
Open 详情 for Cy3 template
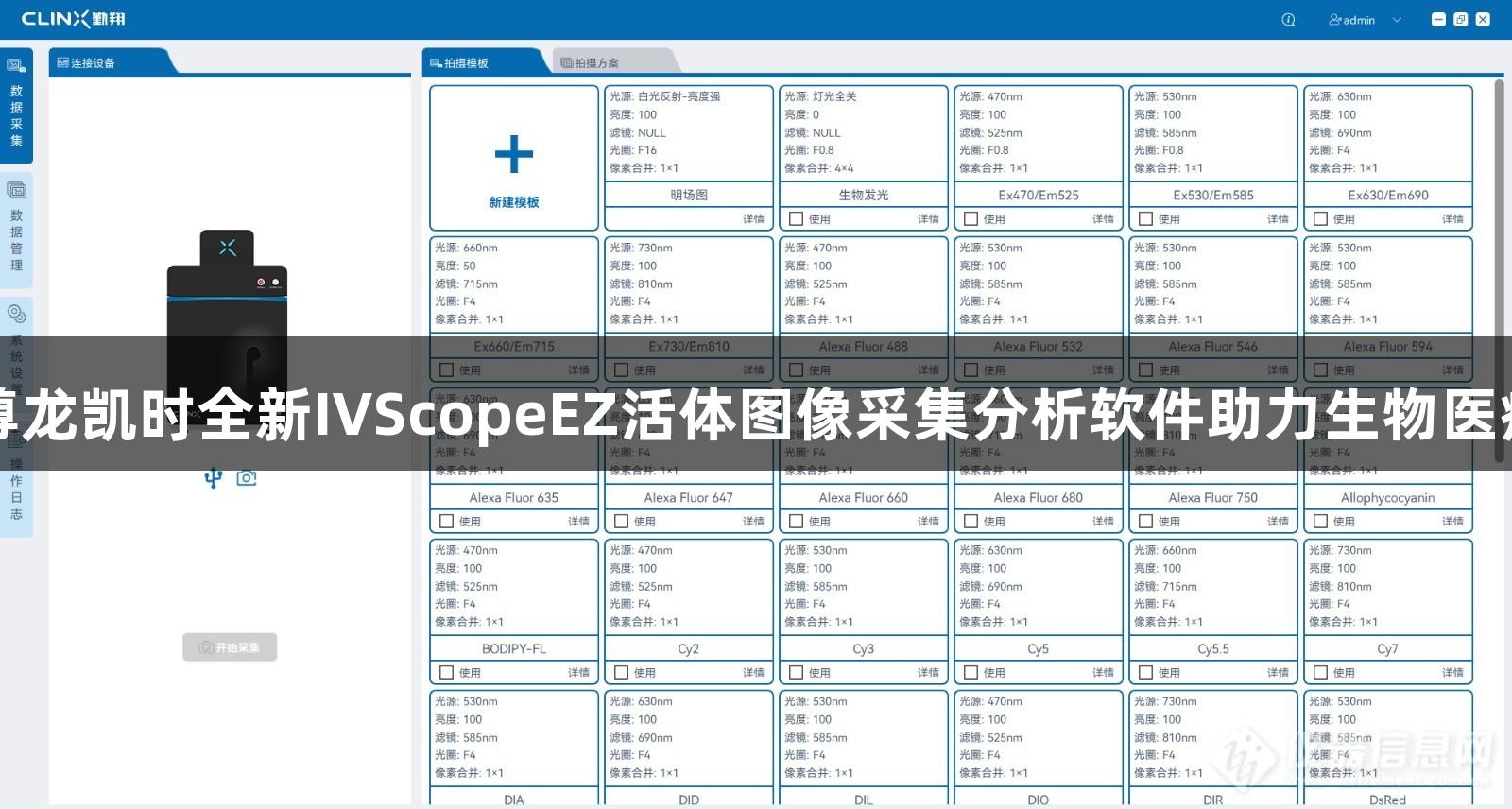[x=928, y=673]
